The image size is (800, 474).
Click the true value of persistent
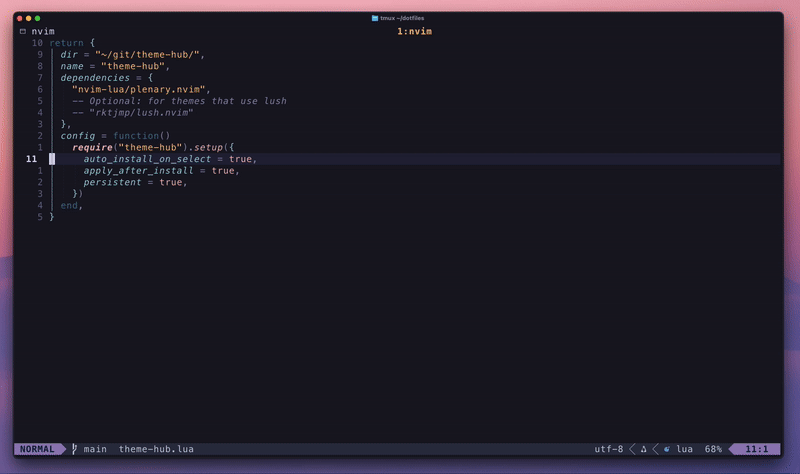tap(170, 182)
